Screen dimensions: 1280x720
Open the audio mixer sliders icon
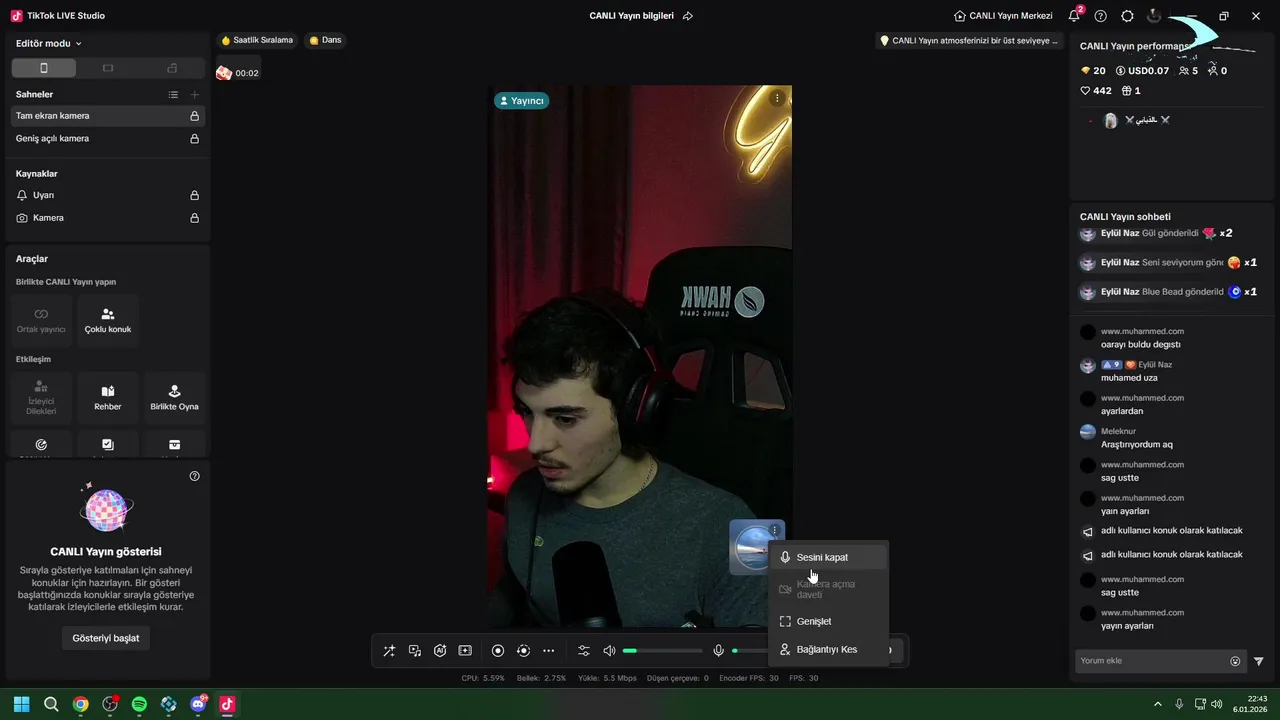[584, 651]
